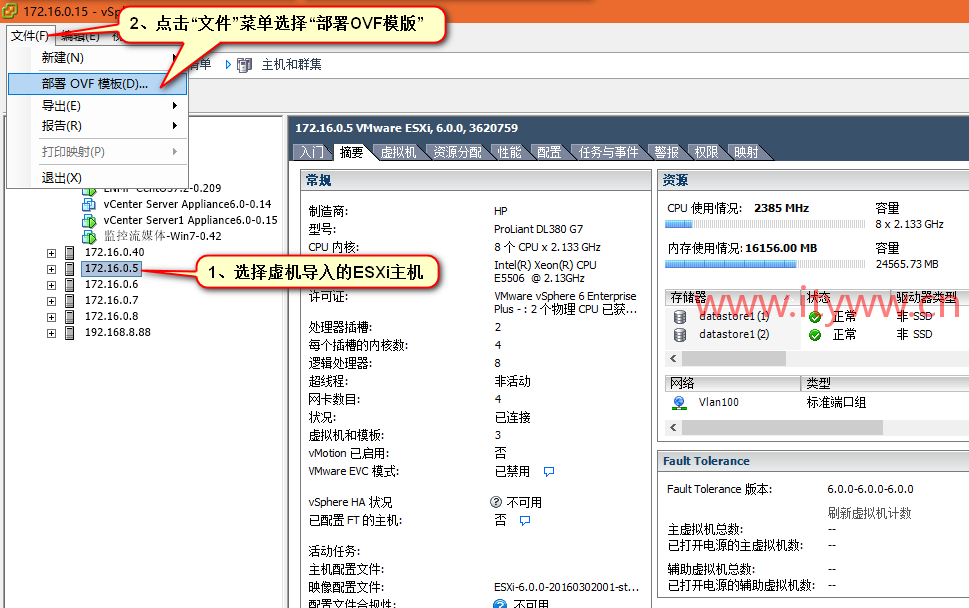Switch to the 入门 tab
969x608 pixels.
click(312, 152)
